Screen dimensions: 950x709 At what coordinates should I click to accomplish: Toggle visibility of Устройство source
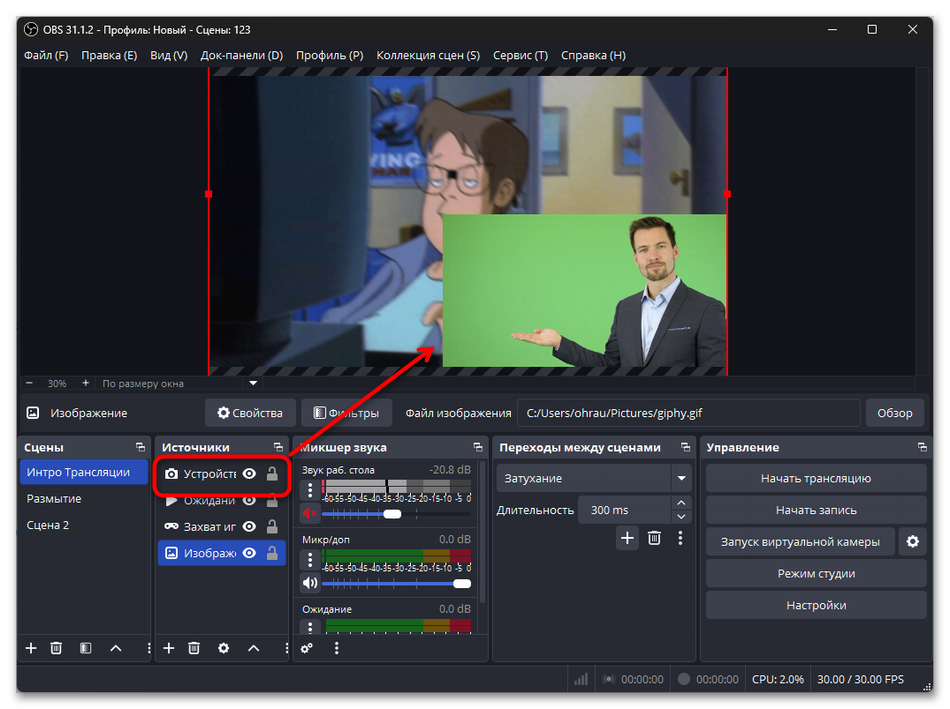(x=249, y=474)
